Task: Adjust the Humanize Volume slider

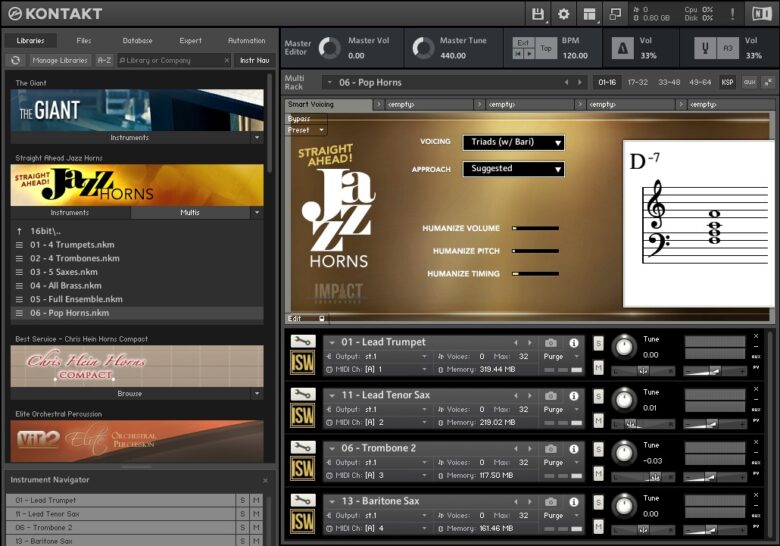Action: pyautogui.click(x=535, y=228)
